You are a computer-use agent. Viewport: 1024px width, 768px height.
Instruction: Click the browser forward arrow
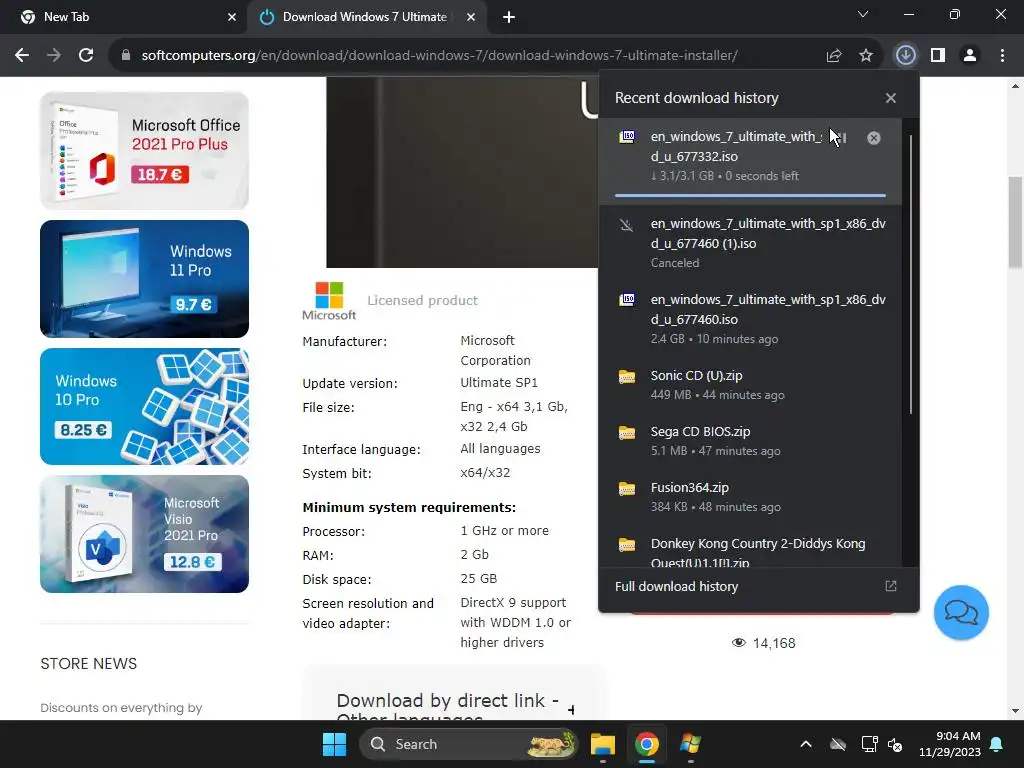click(x=54, y=56)
